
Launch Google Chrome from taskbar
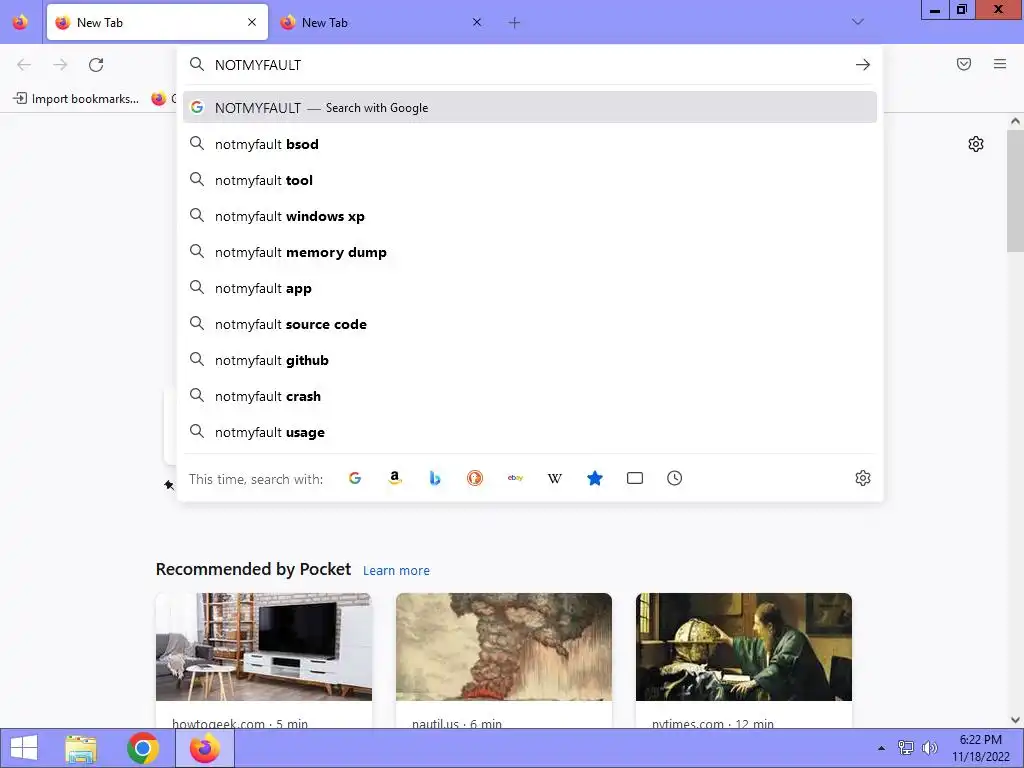[x=143, y=749]
